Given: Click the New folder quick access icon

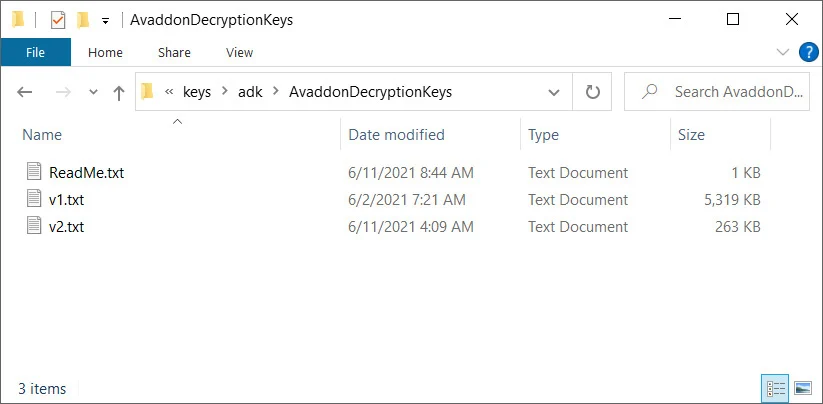Looking at the screenshot, I should point(83,20).
